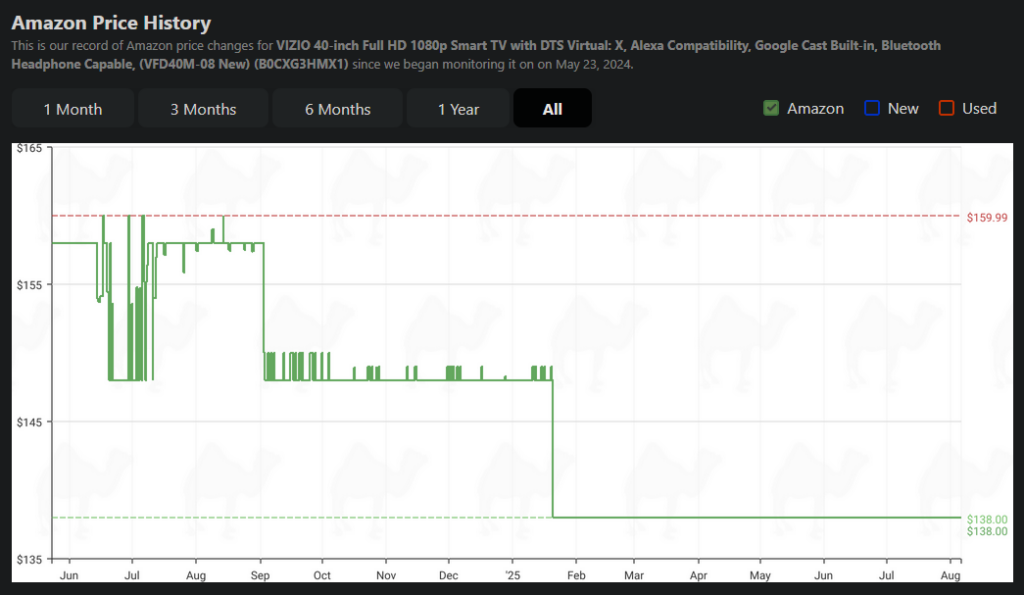Click the Dec label on x-axis
The width and height of the screenshot is (1024, 595).
449,575
